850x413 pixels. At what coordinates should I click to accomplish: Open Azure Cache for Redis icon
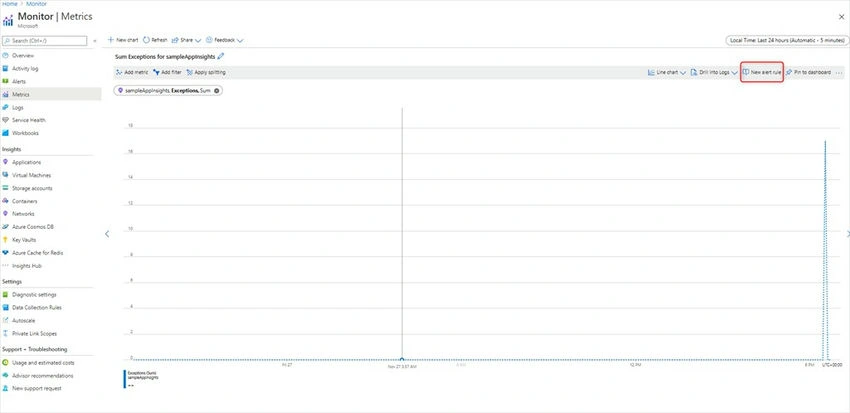[x=6, y=253]
